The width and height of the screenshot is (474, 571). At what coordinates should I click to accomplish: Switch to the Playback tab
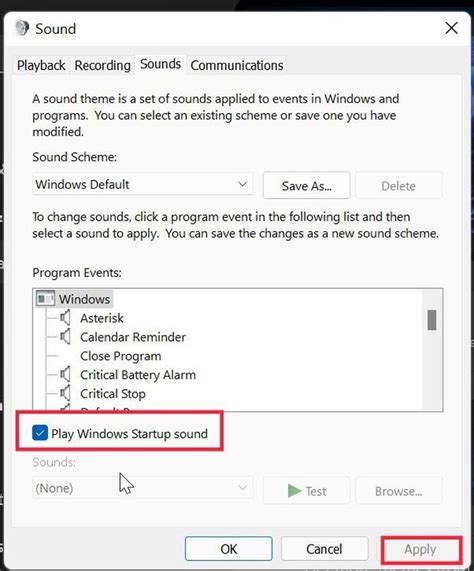[x=41, y=66]
